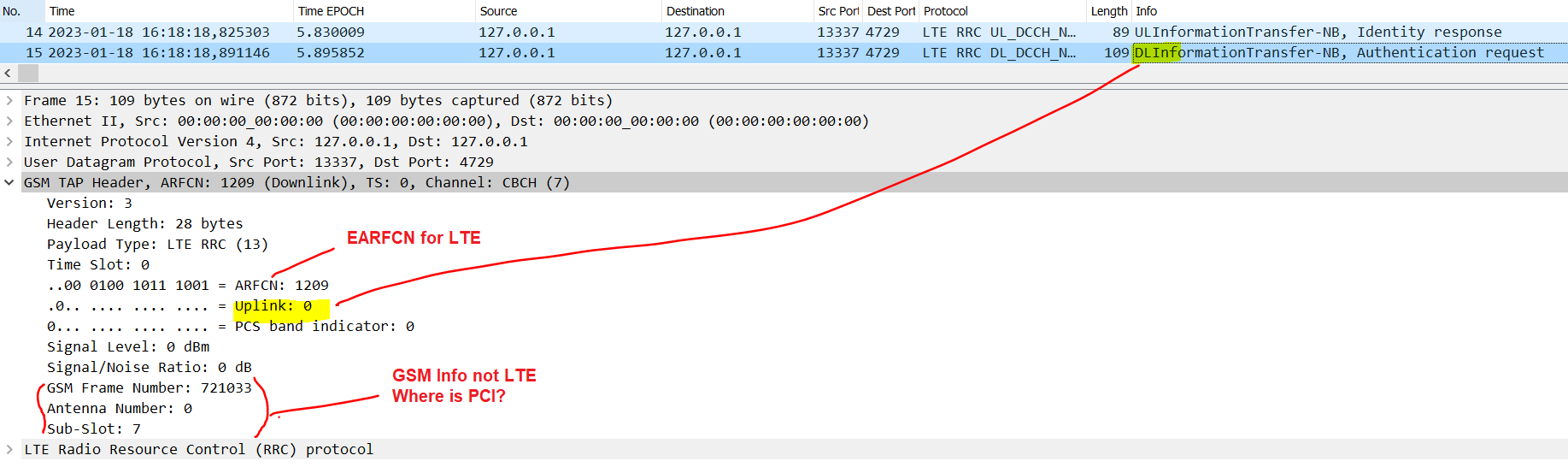Sort by the Src Port column header
The image size is (1568, 473).
(838, 11)
